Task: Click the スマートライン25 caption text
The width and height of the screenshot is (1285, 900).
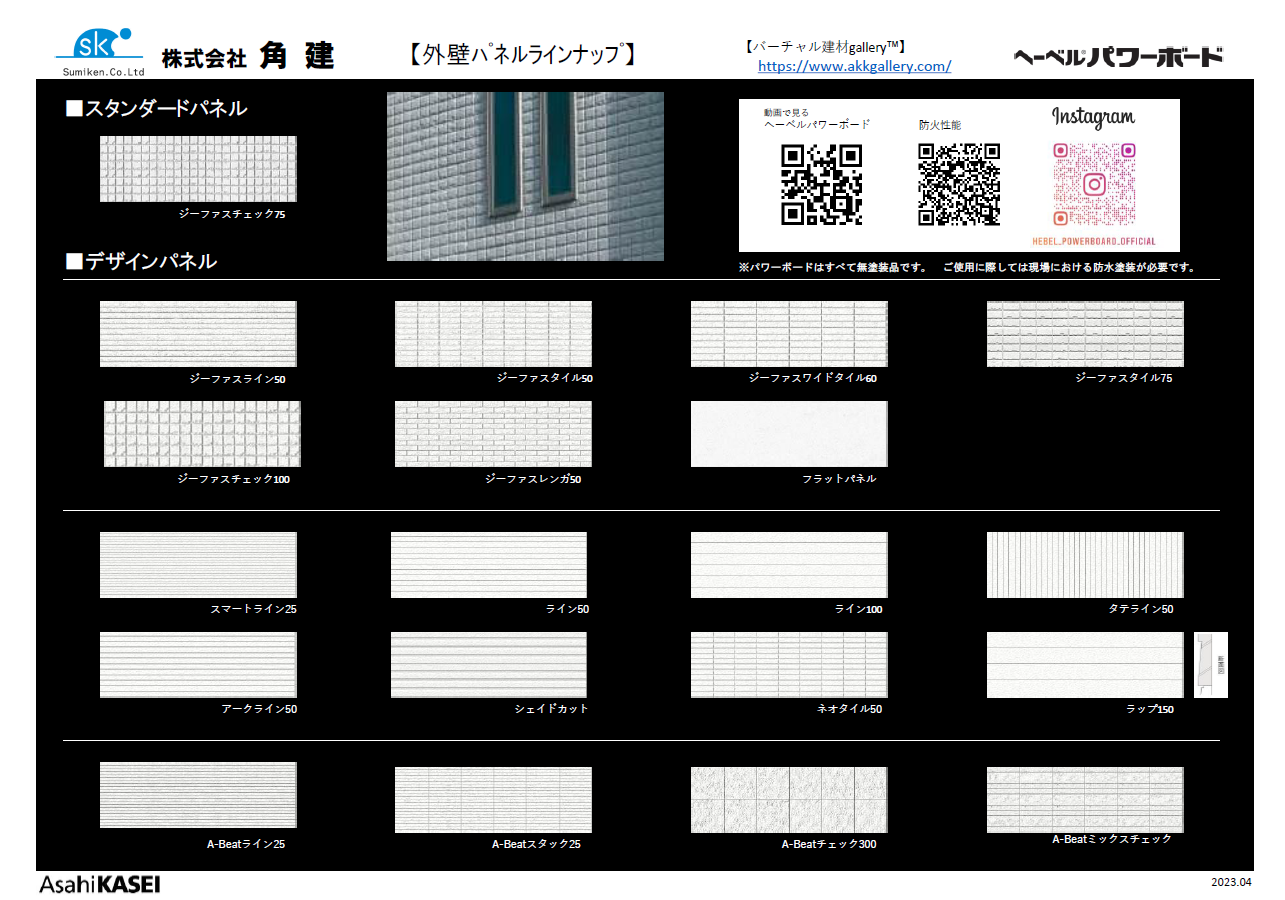Action: [x=253, y=609]
